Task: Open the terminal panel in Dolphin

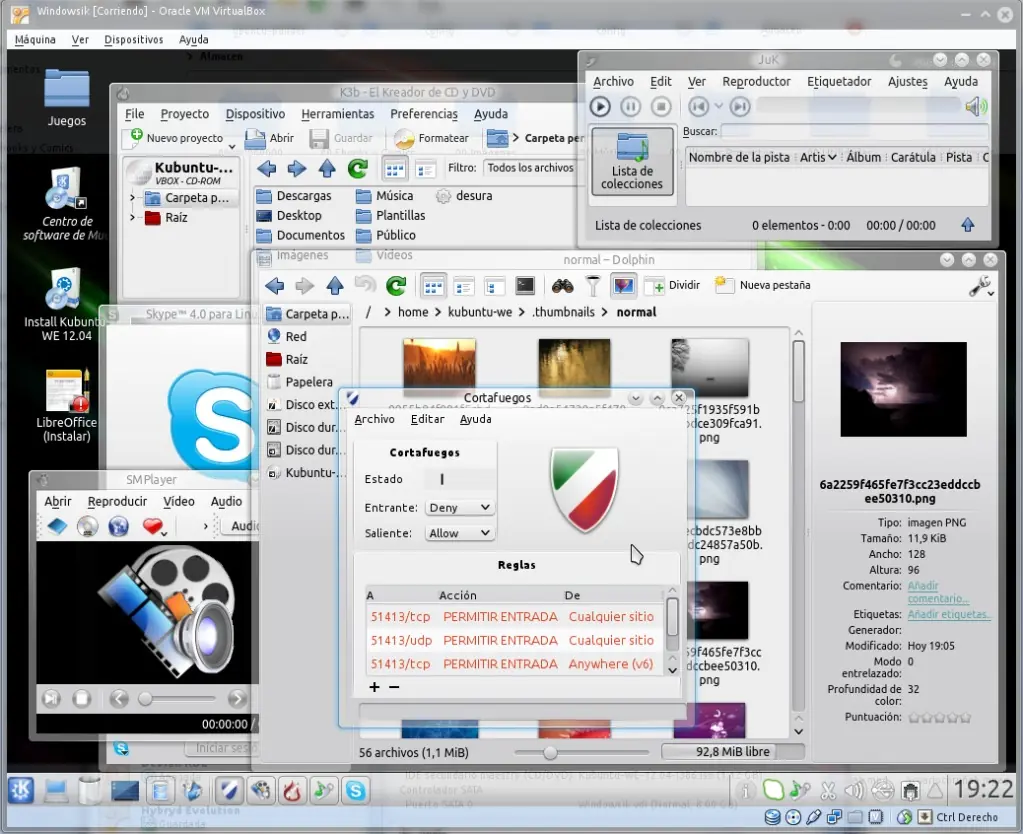Action: tap(525, 286)
